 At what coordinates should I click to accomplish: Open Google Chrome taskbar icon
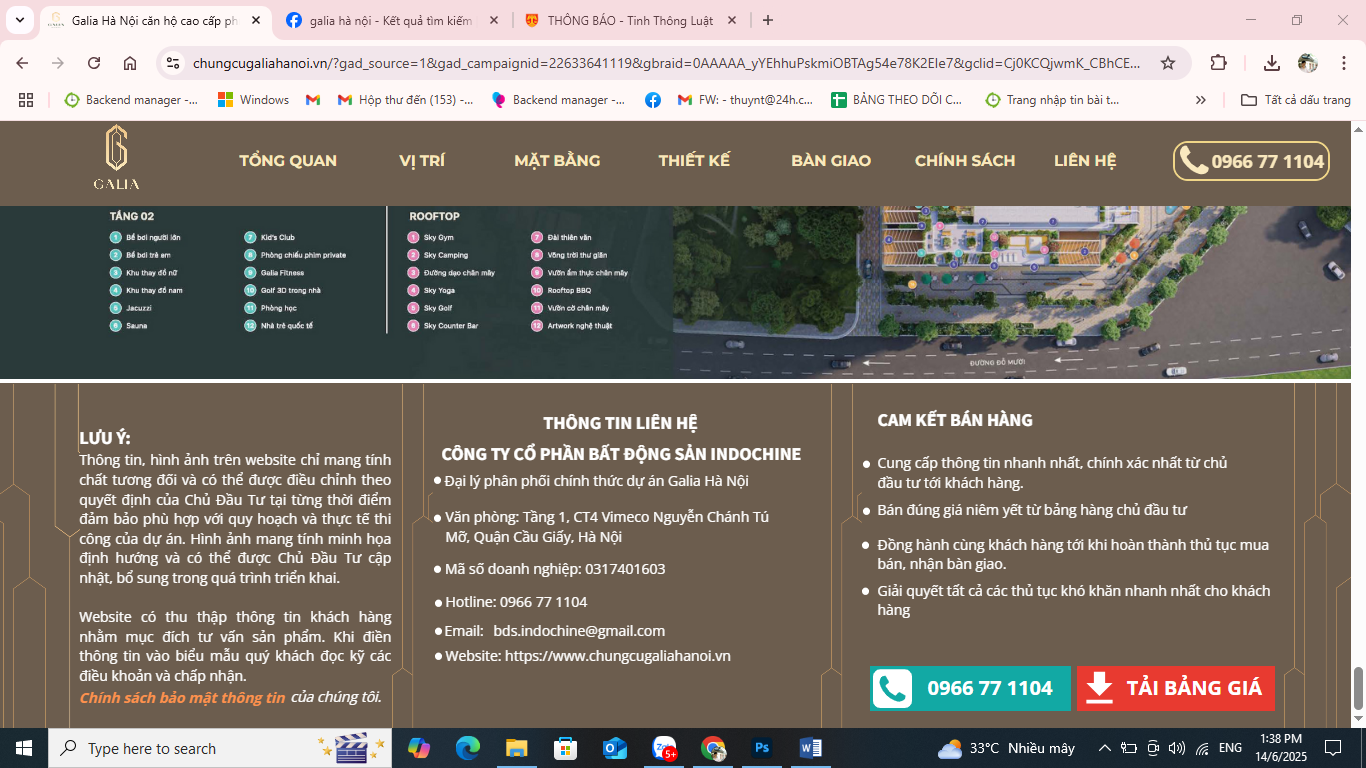pos(712,748)
